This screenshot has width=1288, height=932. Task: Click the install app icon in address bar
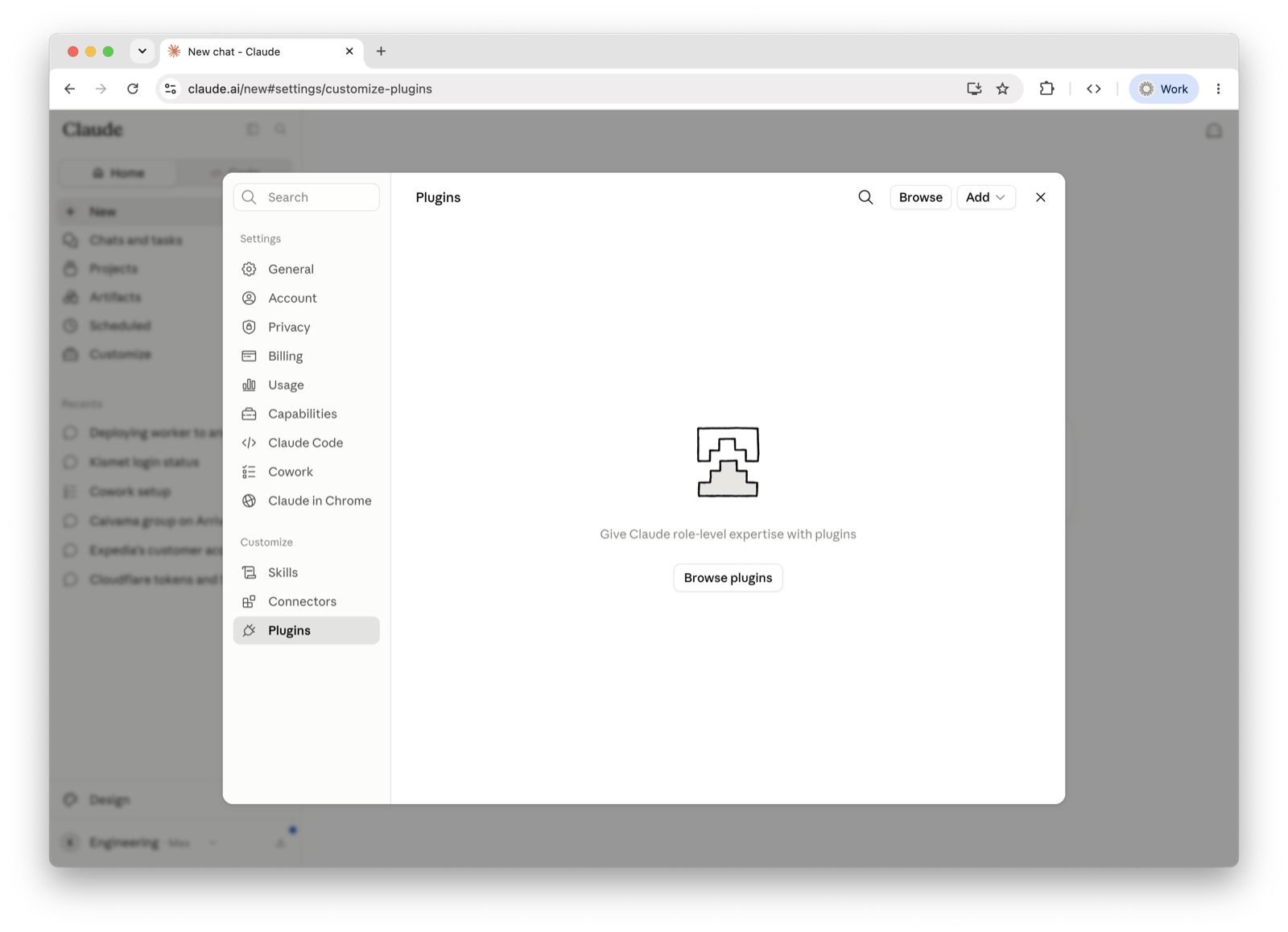pyautogui.click(x=974, y=89)
